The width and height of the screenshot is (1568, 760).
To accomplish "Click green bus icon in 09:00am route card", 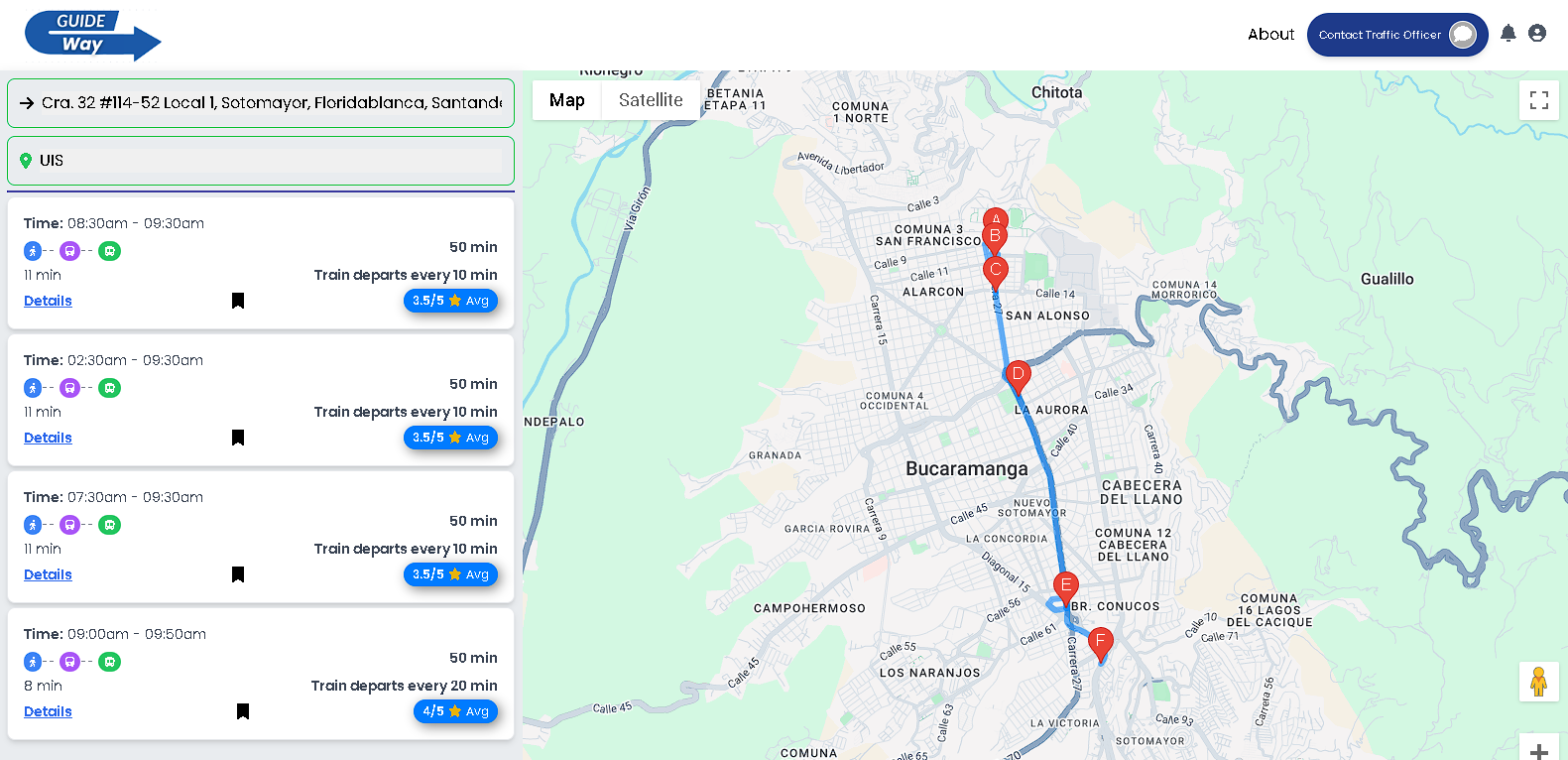I will tap(110, 662).
